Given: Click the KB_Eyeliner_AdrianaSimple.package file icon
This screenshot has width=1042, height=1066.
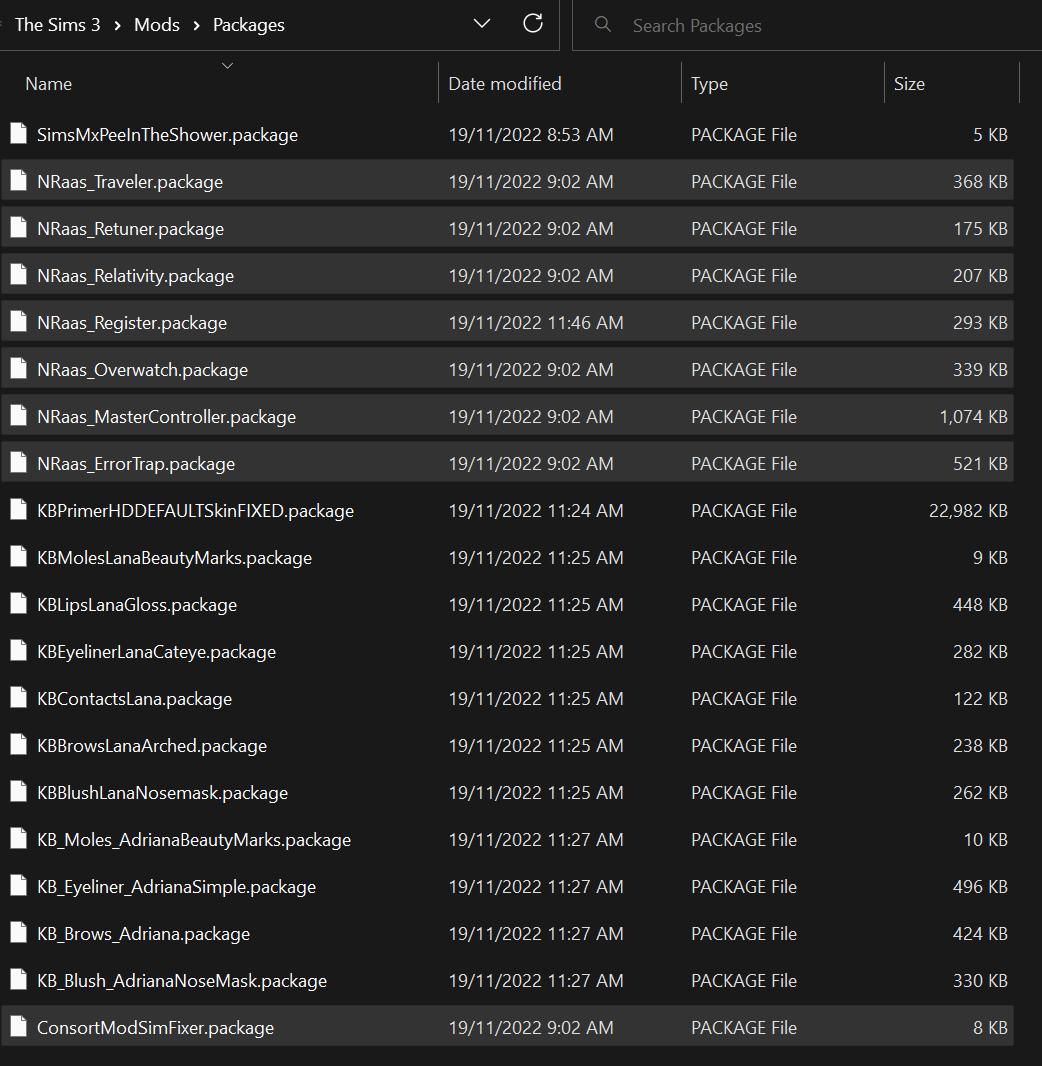Looking at the screenshot, I should pyautogui.click(x=18, y=885).
